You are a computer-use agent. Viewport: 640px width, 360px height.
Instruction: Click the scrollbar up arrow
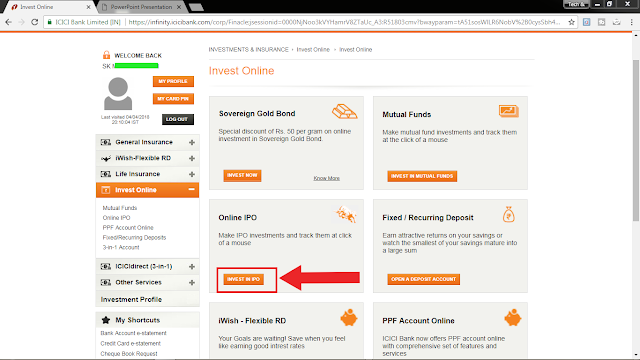pyautogui.click(x=636, y=36)
